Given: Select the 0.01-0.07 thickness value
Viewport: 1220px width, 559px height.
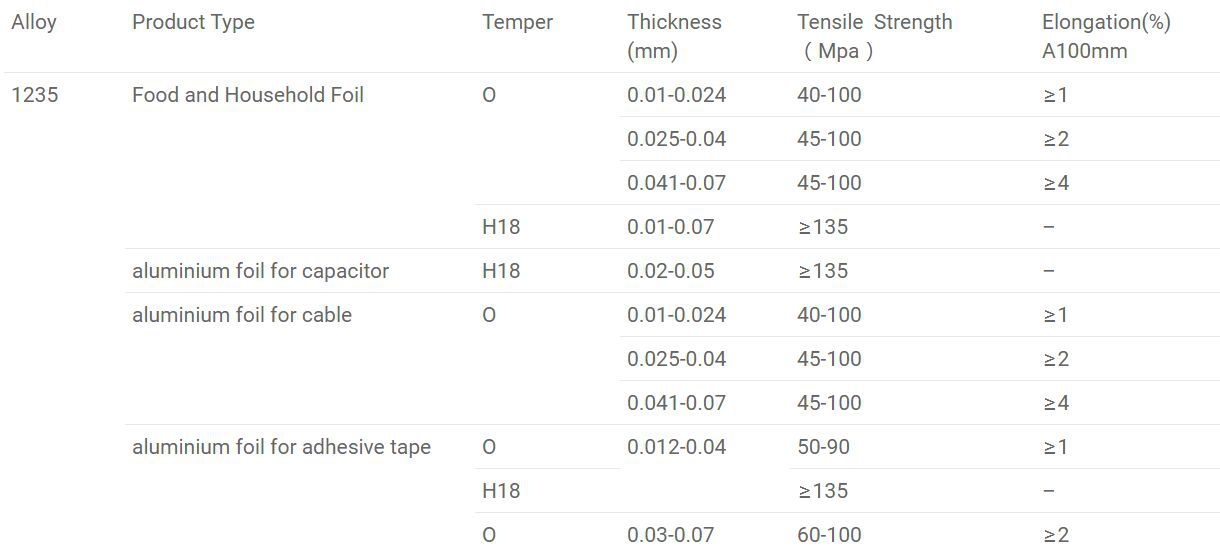Looking at the screenshot, I should pos(671,227).
